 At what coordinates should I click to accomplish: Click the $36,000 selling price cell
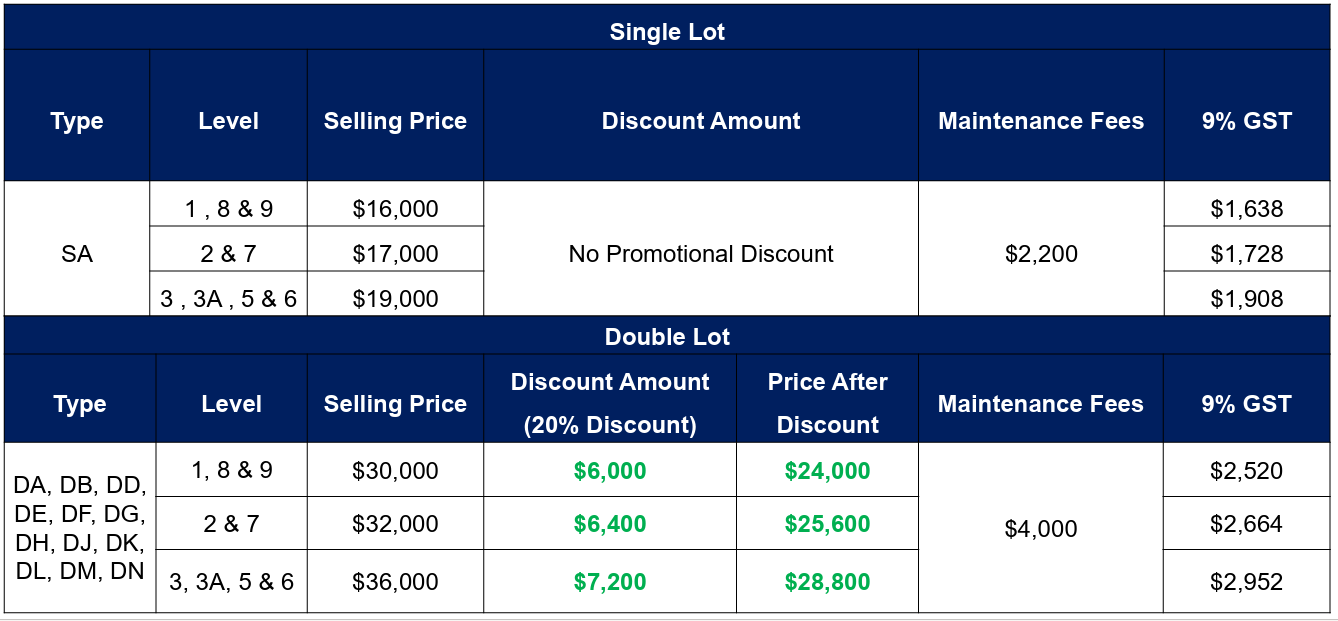(x=395, y=582)
